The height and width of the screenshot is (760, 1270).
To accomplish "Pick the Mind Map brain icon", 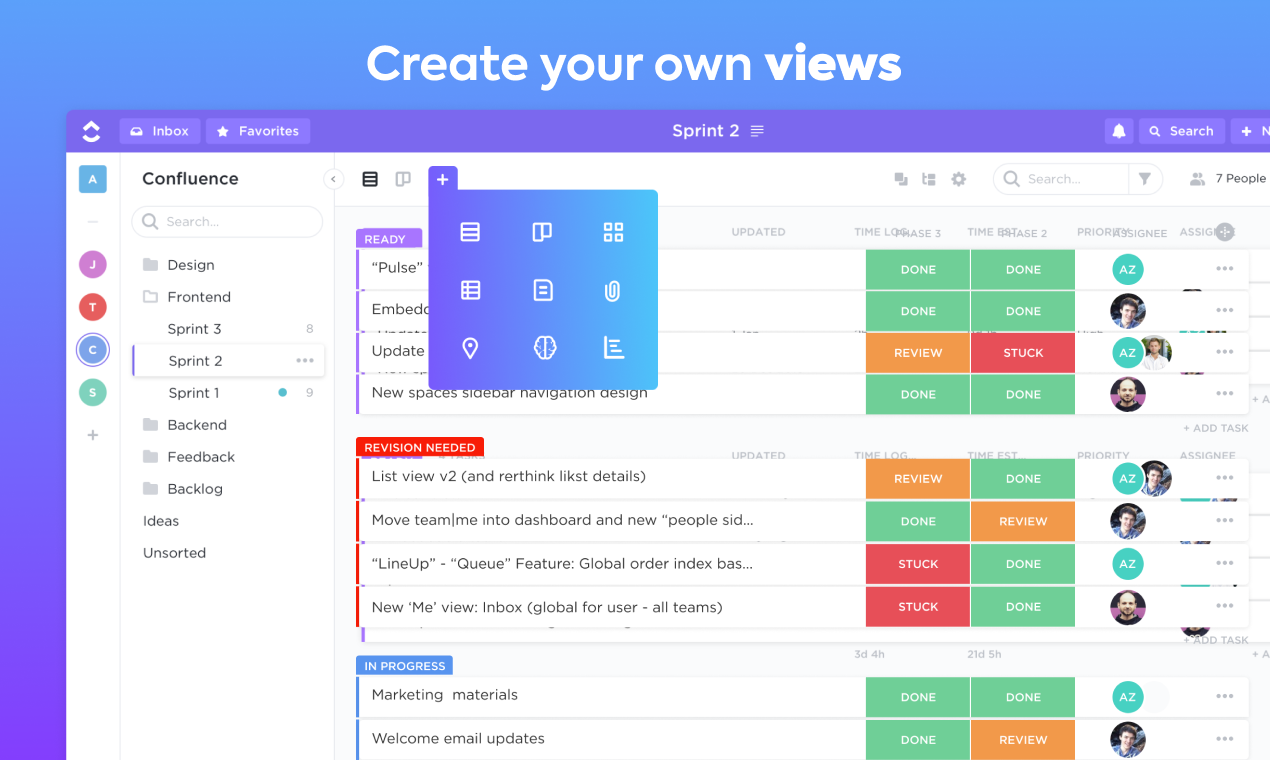I will tap(542, 348).
